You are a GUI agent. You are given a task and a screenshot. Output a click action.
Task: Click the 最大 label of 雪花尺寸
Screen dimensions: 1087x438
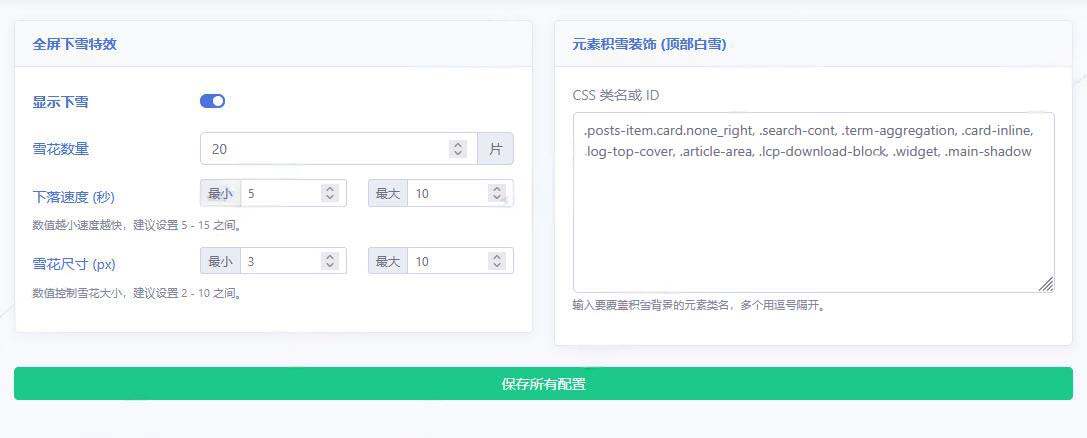click(x=388, y=261)
